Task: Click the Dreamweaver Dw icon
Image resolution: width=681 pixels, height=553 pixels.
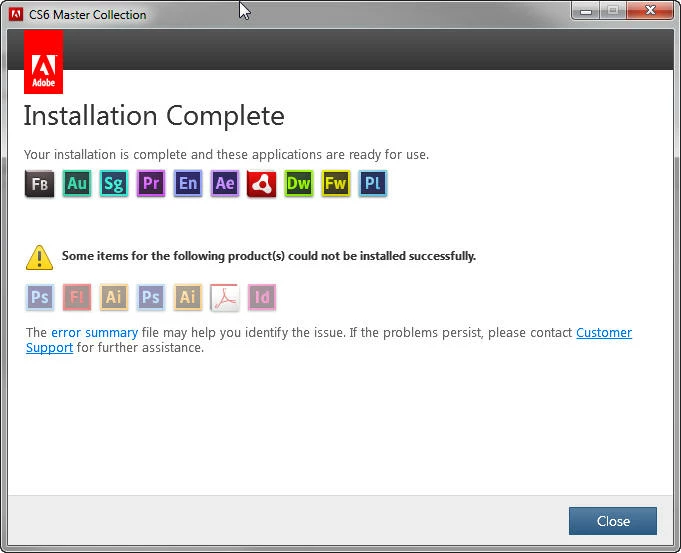Action: click(x=299, y=184)
